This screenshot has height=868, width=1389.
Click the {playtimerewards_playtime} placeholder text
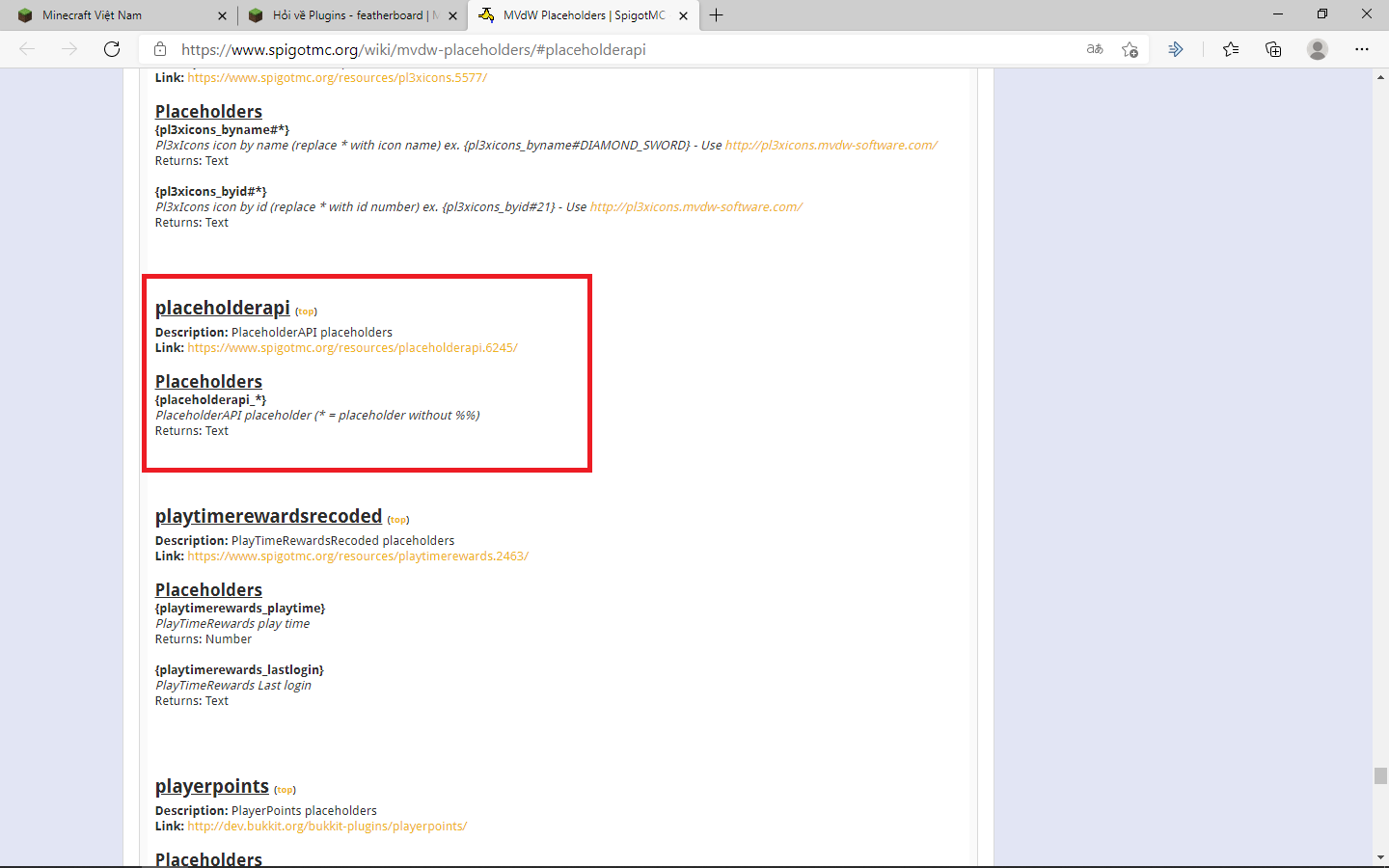[x=240, y=609]
